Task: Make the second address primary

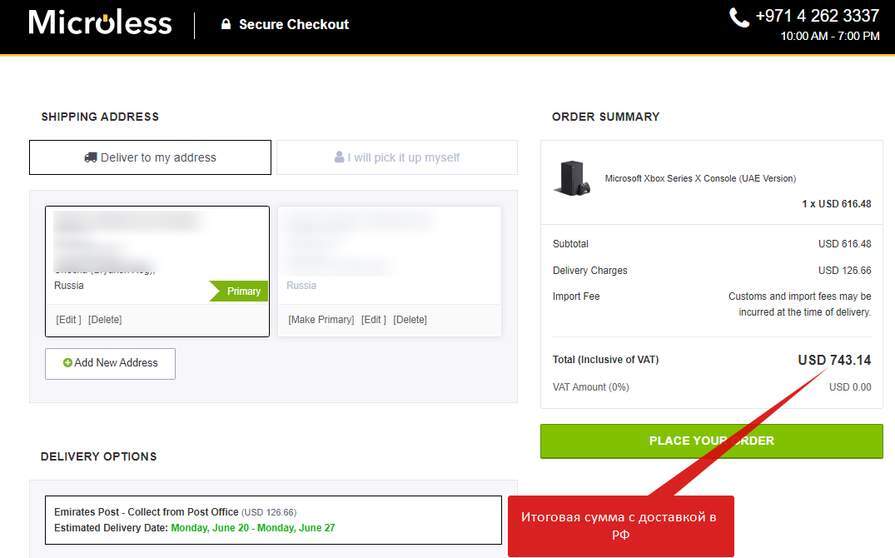Action: point(321,320)
